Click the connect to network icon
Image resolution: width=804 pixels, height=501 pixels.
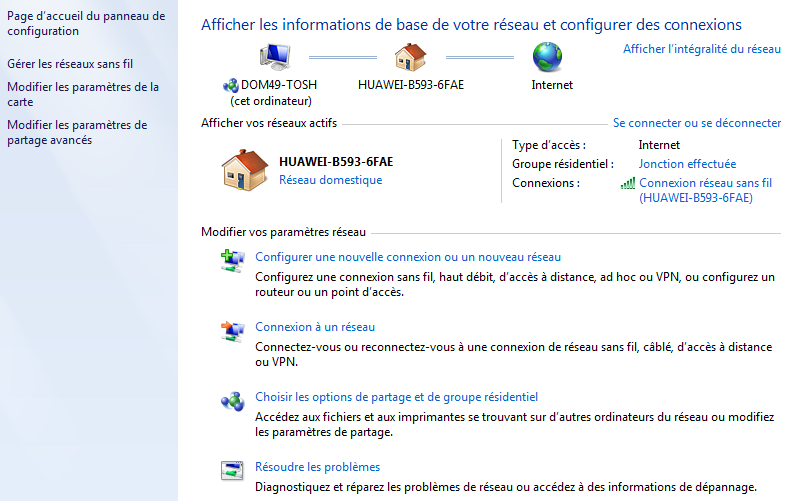coord(232,331)
